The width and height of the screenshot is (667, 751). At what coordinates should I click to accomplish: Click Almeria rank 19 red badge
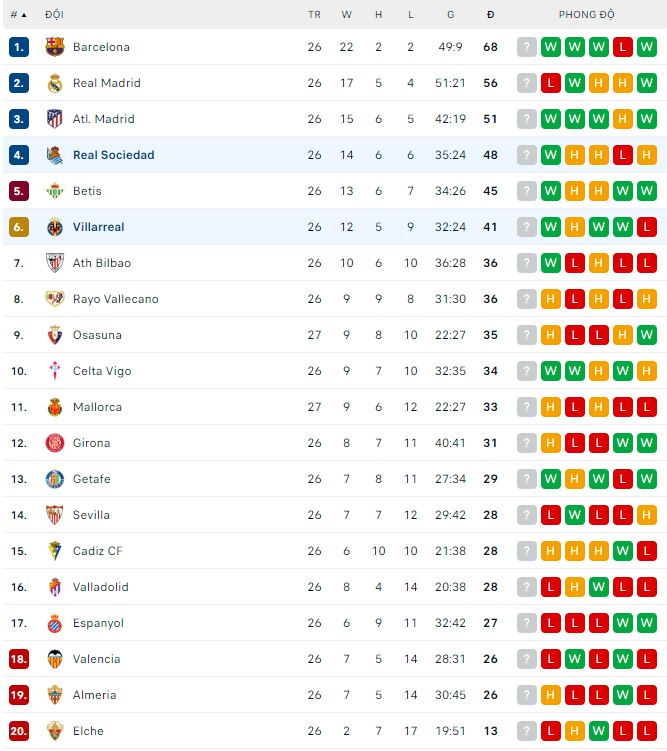coord(19,695)
